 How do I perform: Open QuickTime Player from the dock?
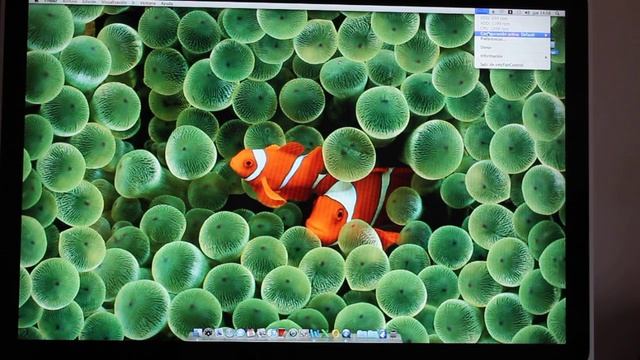click(x=346, y=333)
